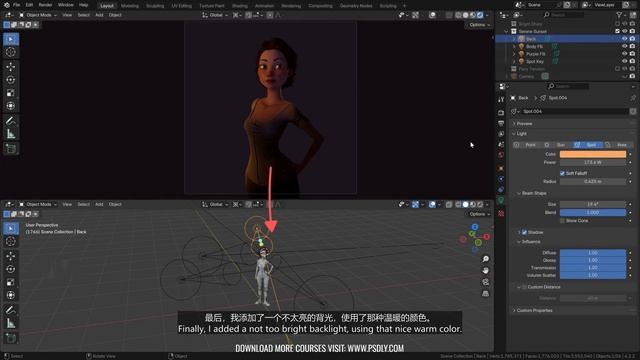Open the Render menu
This screenshot has height=360, width=640.
(45, 5)
